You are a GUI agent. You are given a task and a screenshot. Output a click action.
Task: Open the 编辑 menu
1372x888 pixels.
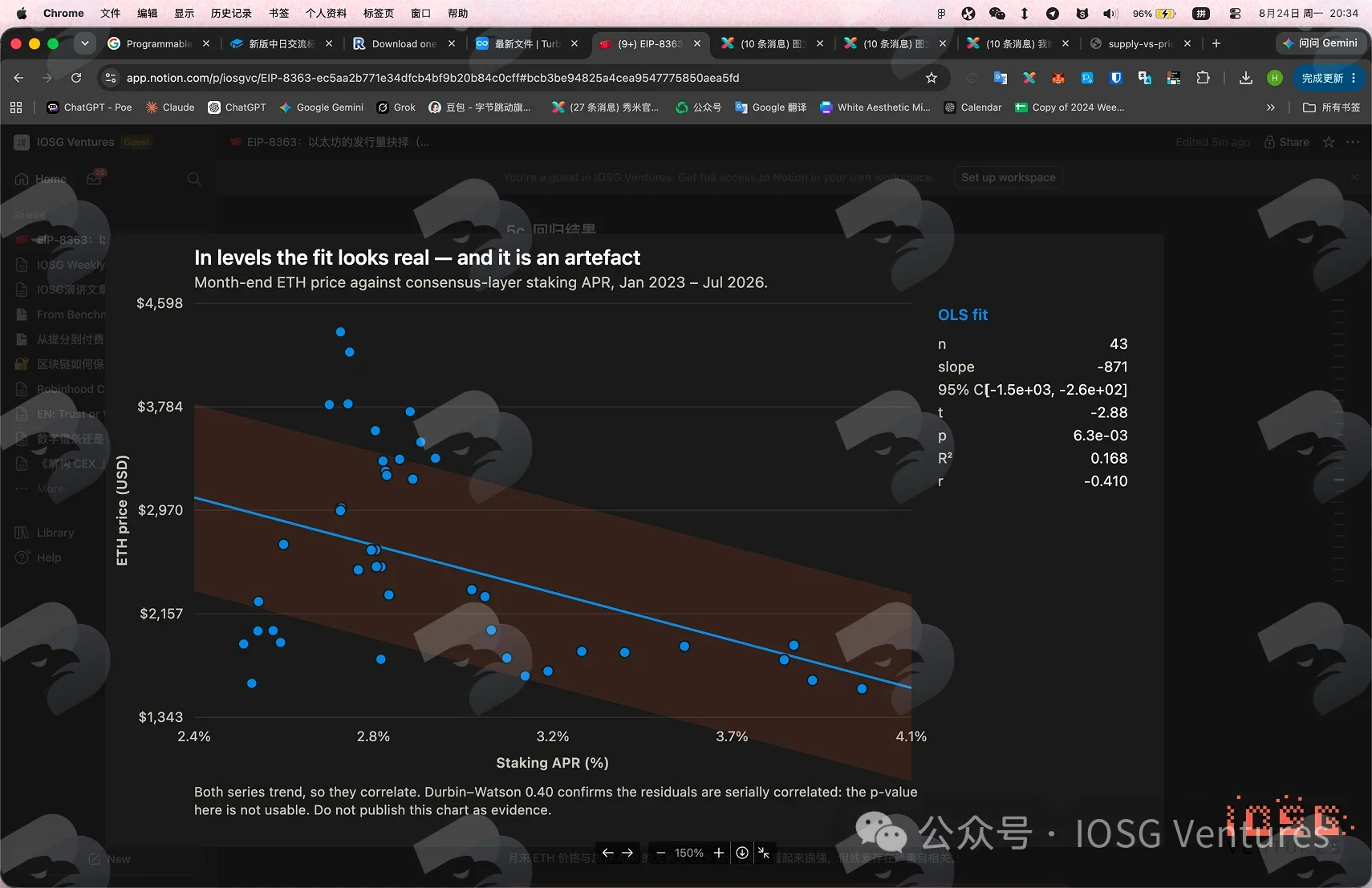(148, 14)
